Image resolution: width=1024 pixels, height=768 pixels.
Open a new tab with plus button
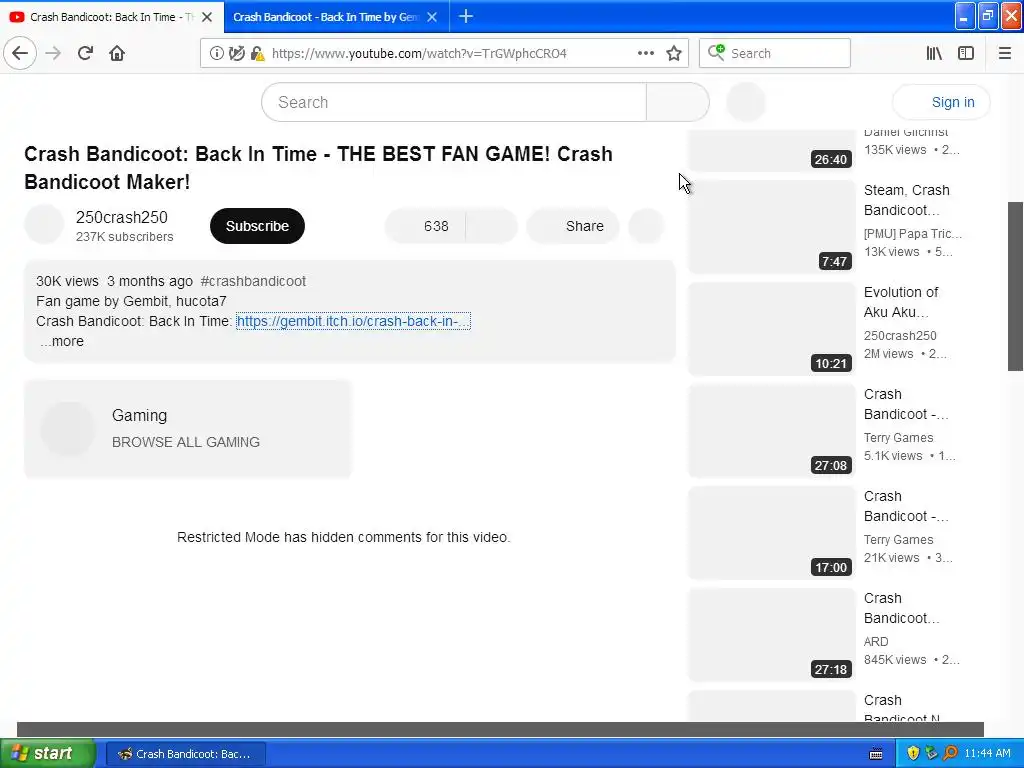[466, 16]
